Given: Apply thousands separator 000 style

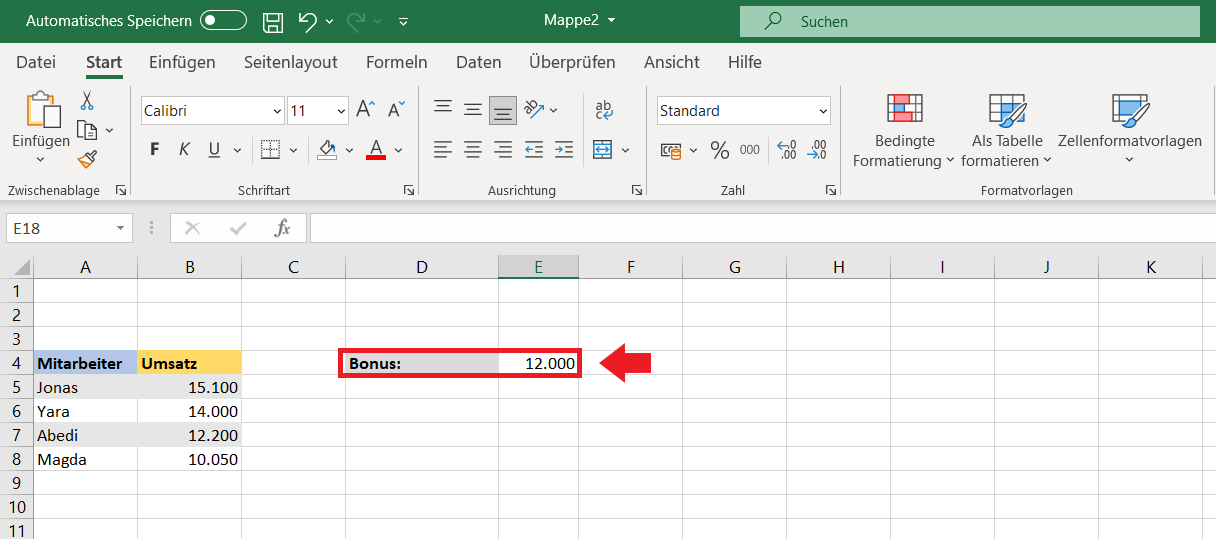Looking at the screenshot, I should [x=750, y=150].
